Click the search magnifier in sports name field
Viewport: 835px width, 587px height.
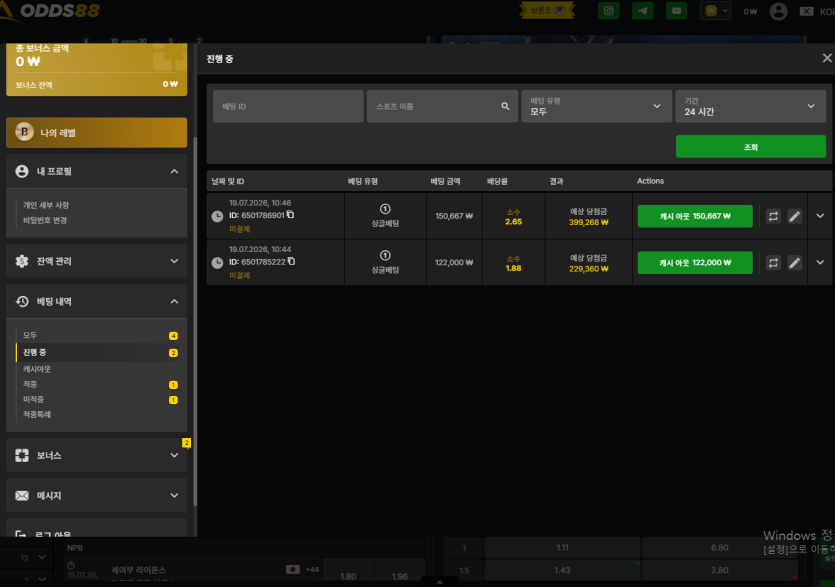(x=505, y=106)
